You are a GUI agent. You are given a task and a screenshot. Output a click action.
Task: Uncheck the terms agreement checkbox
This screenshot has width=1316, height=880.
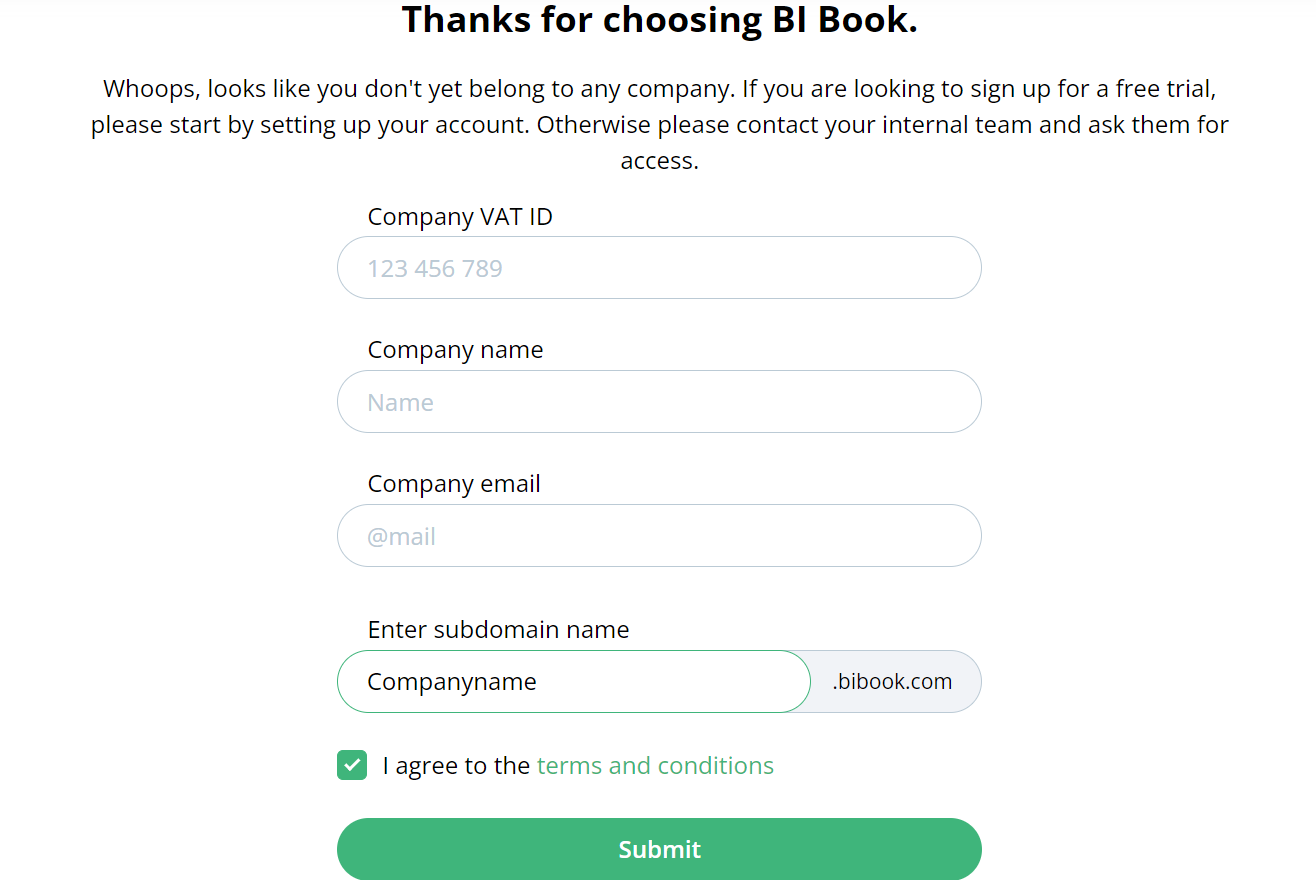[x=352, y=766]
